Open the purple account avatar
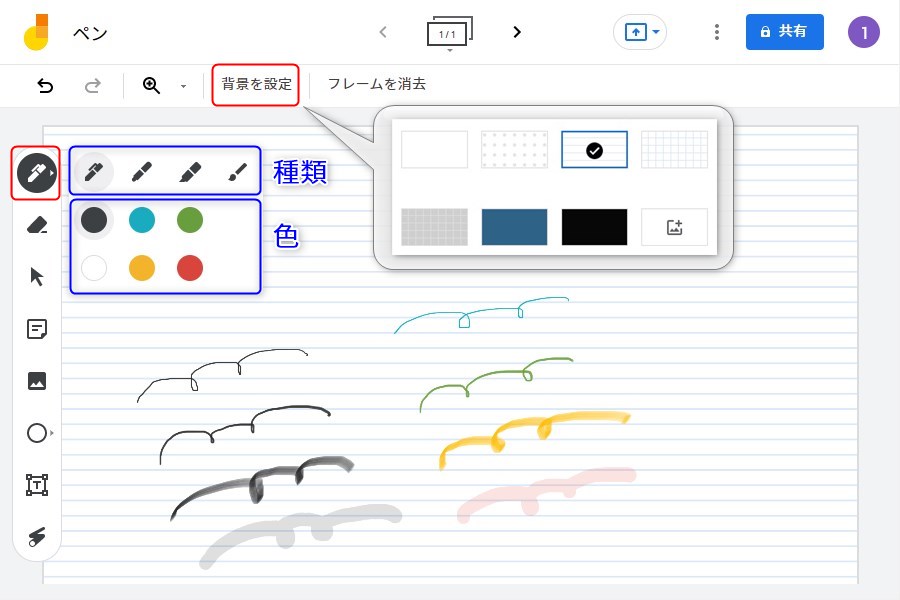This screenshot has width=900, height=600. (x=864, y=32)
